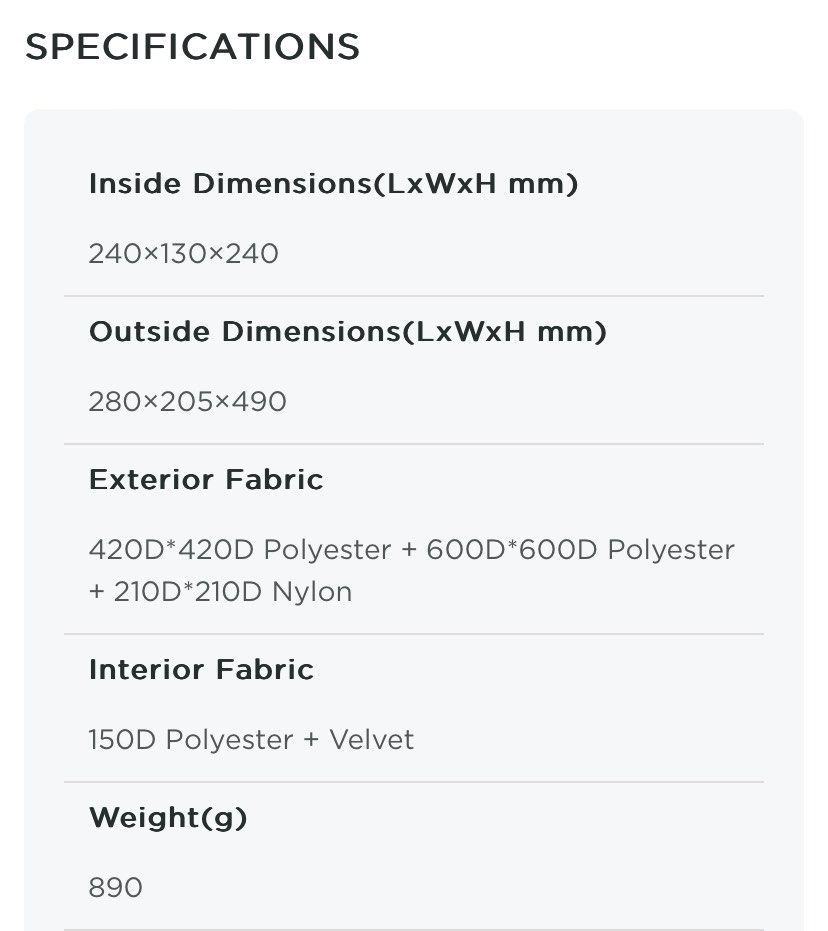This screenshot has height=931, width=828.
Task: Click the word Velvet
Action: 371,740
